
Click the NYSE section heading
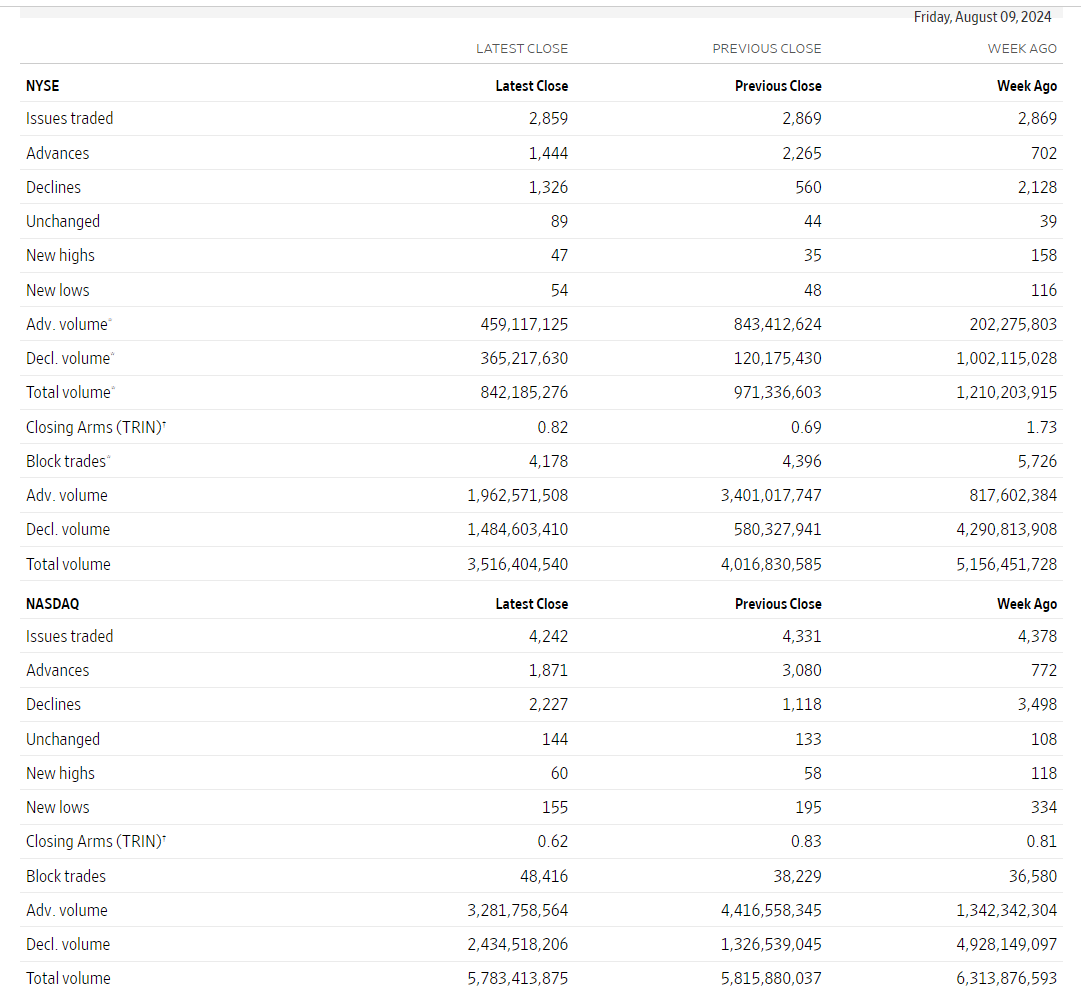43,86
